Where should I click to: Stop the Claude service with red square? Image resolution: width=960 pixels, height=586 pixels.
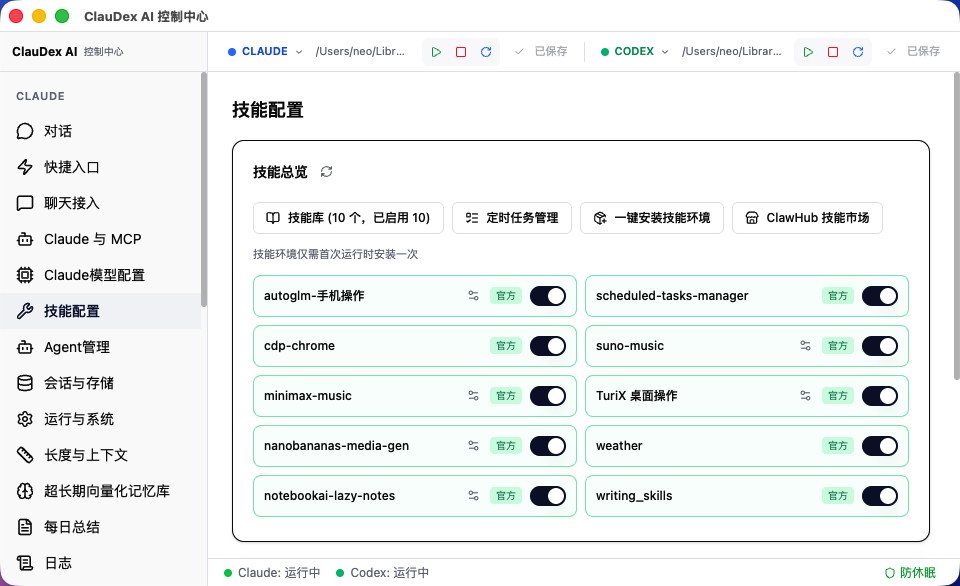click(461, 52)
